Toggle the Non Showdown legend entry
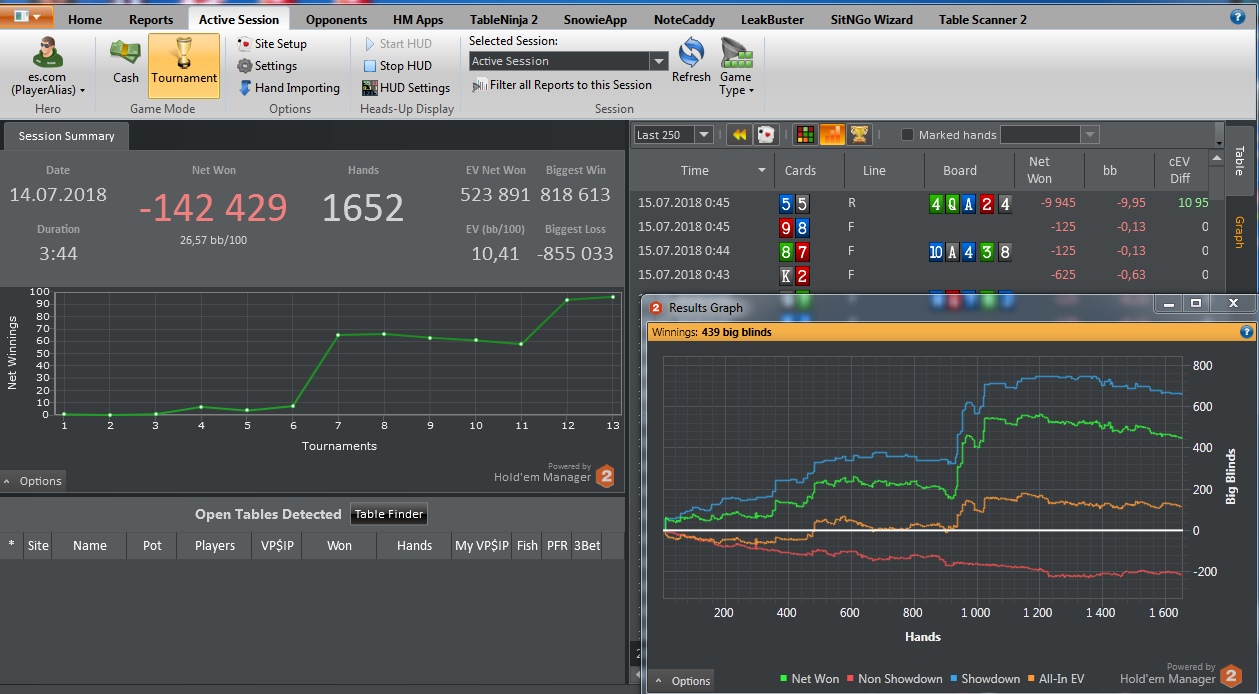Screen dimensions: 1259x694 coord(894,679)
